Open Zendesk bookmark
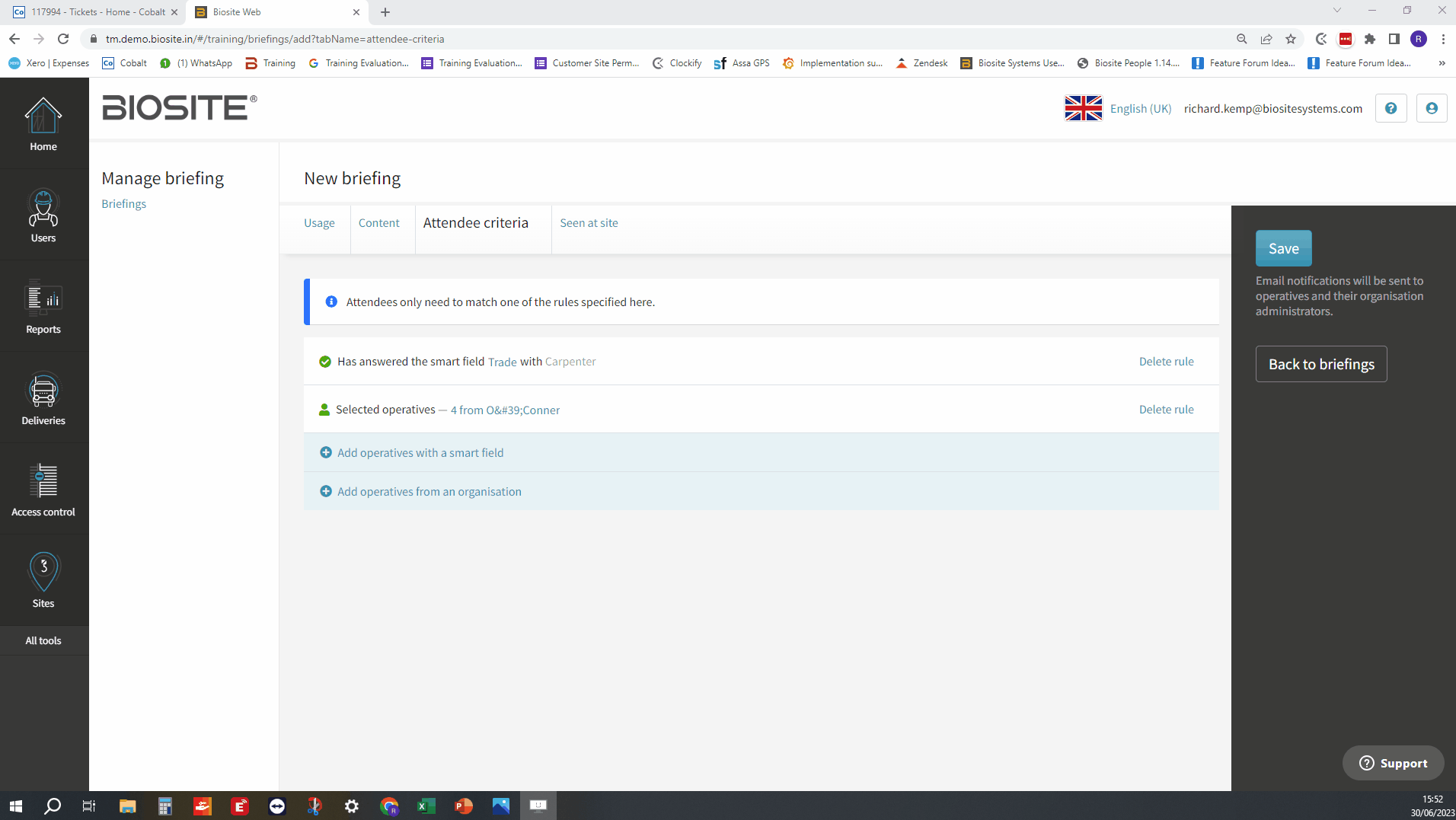Image resolution: width=1456 pixels, height=820 pixels. pos(921,63)
